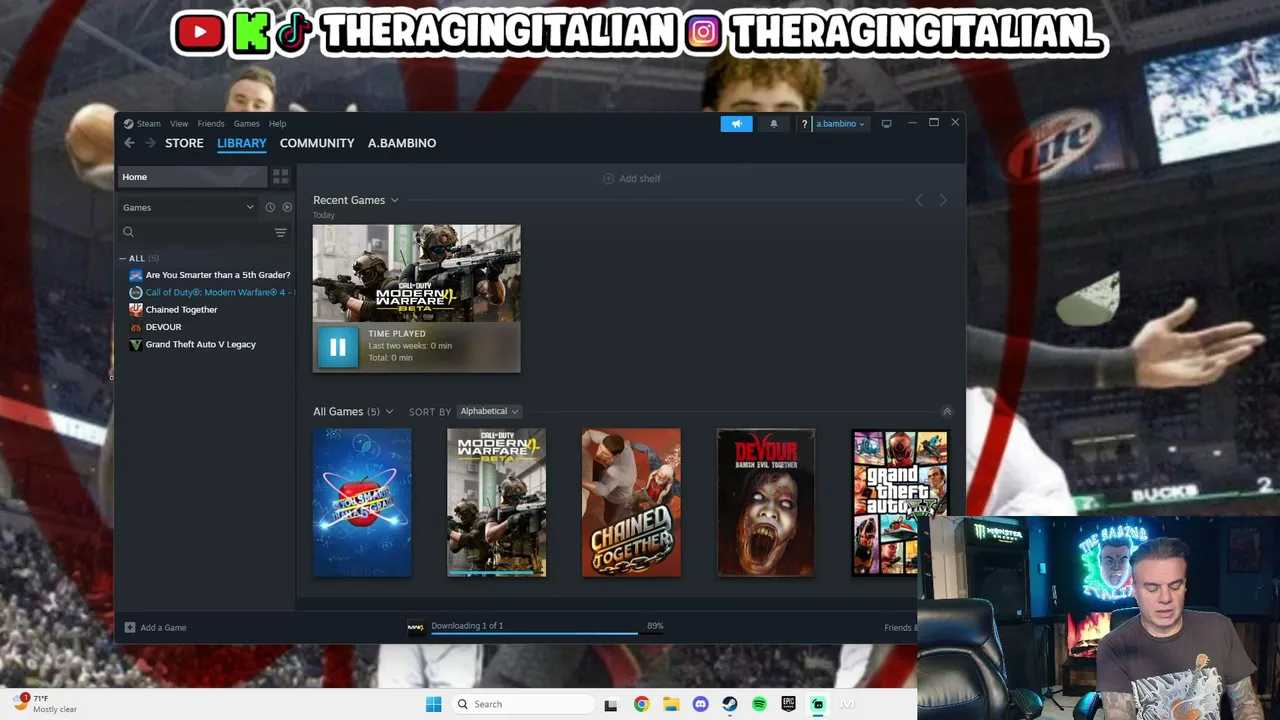This screenshot has height=720, width=1280.
Task: Toggle the ready-to-play filter icon
Action: point(287,207)
